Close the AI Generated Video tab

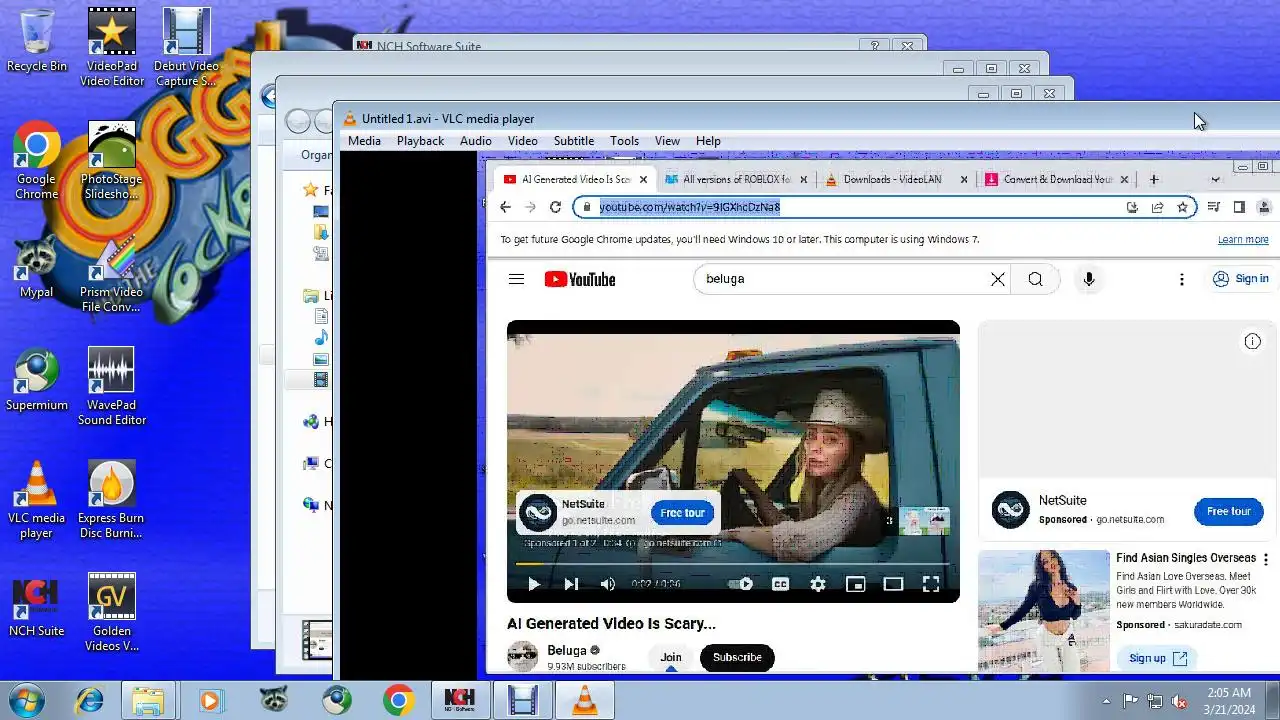point(643,179)
